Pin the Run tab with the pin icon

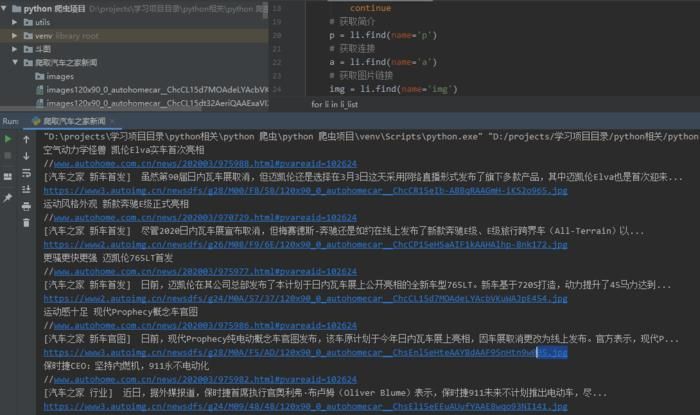click(x=8, y=198)
